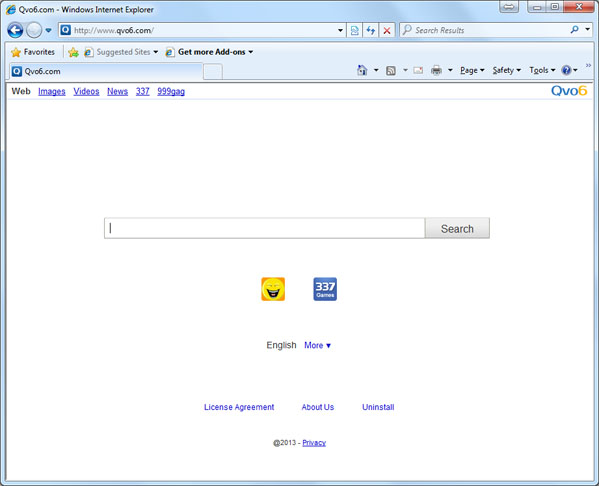Open the About Us link
599x486 pixels.
click(318, 407)
